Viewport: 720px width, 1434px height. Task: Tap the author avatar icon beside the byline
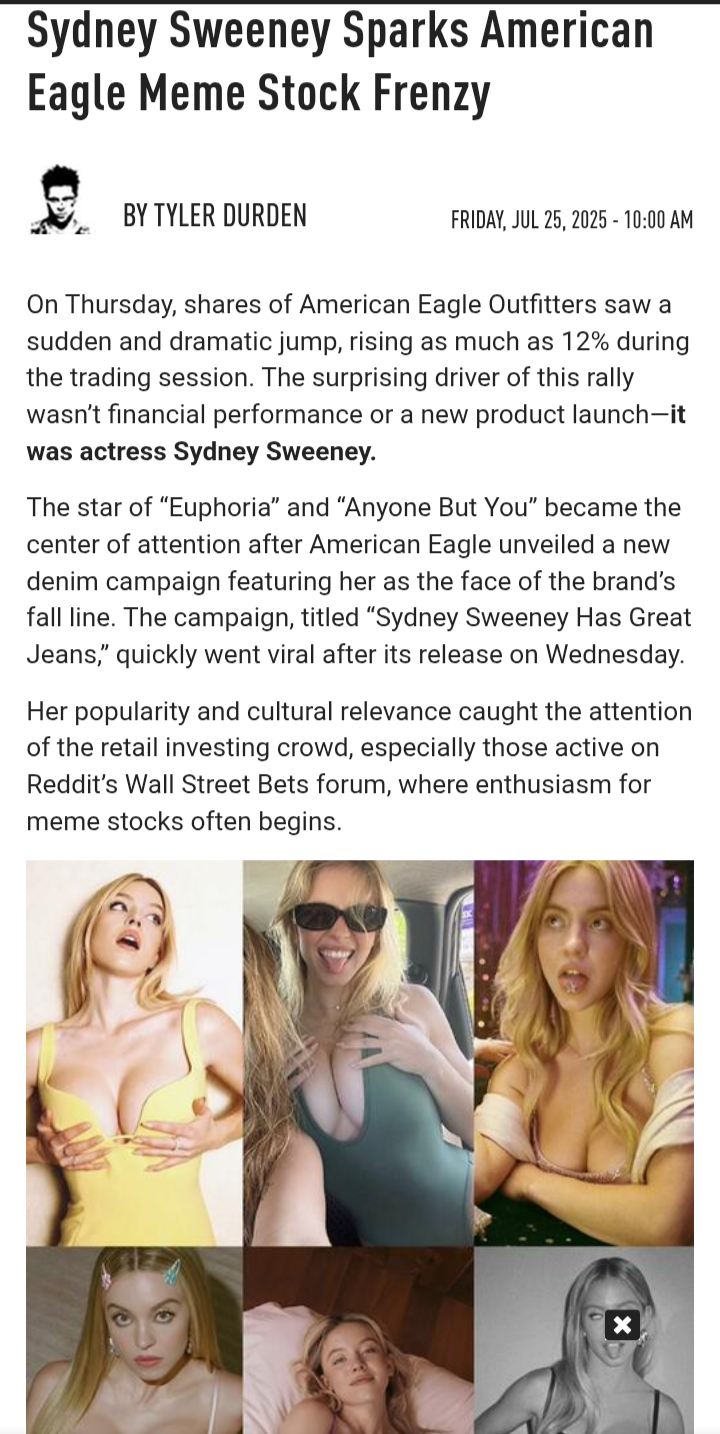tap(61, 201)
